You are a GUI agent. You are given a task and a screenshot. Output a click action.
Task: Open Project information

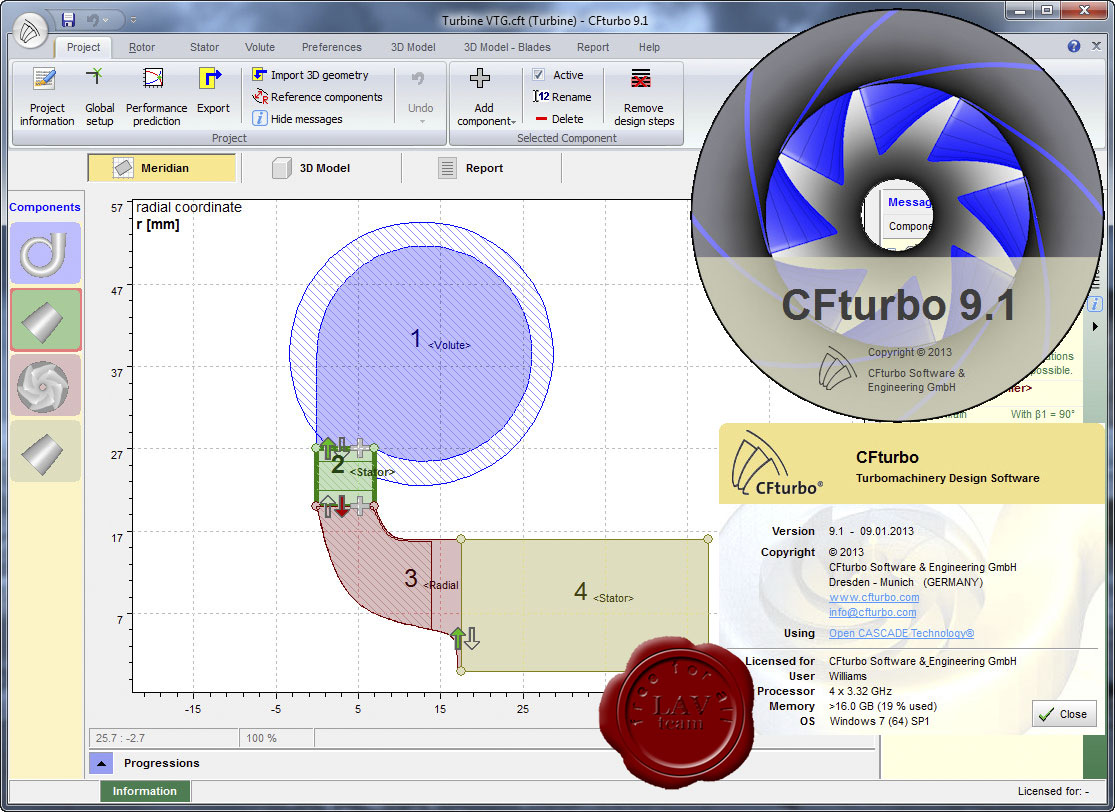point(47,96)
